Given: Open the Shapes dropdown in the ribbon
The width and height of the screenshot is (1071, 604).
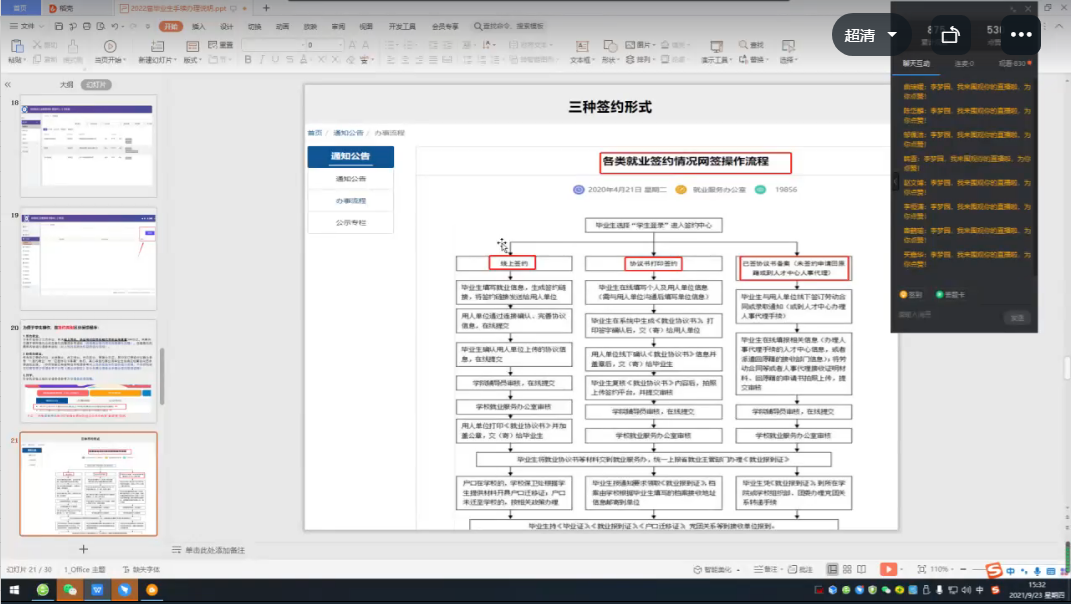Looking at the screenshot, I should pos(609,47).
